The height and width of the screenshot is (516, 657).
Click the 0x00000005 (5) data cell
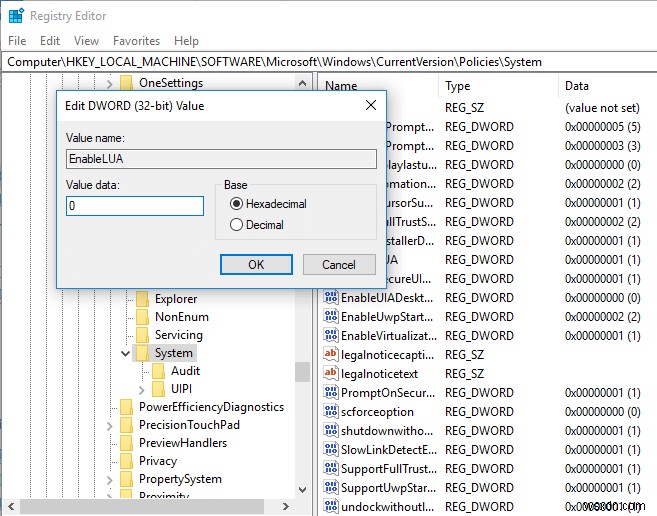tap(602, 127)
